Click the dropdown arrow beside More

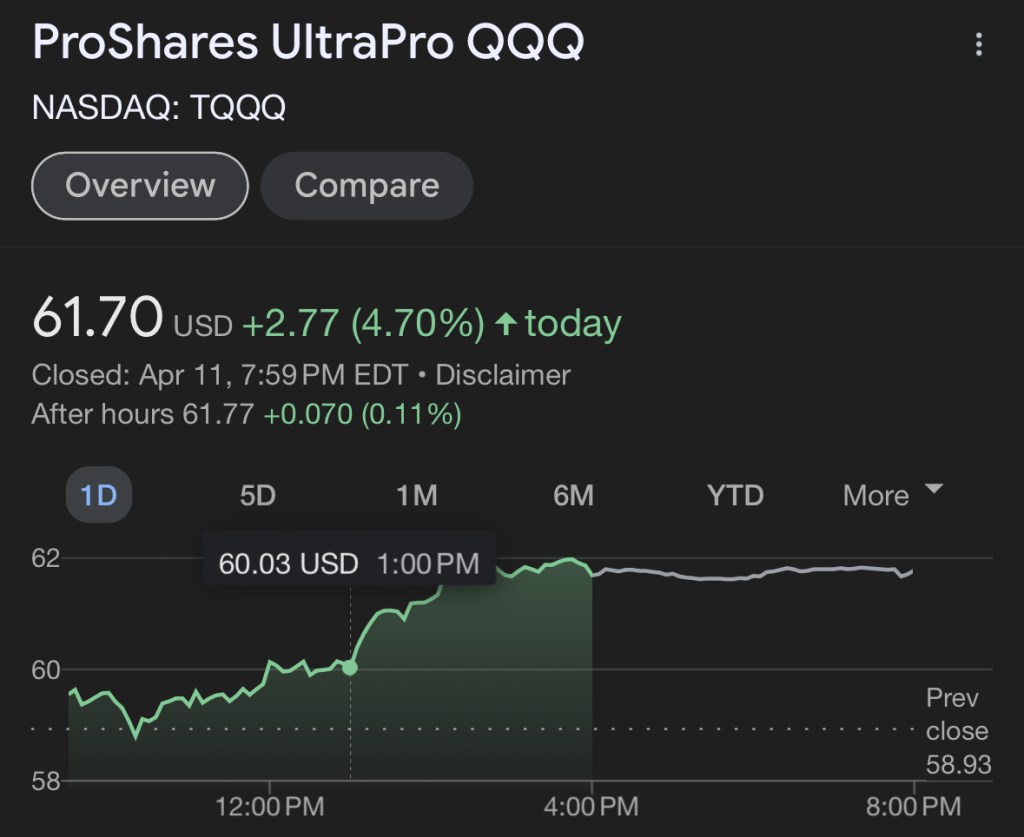(934, 489)
